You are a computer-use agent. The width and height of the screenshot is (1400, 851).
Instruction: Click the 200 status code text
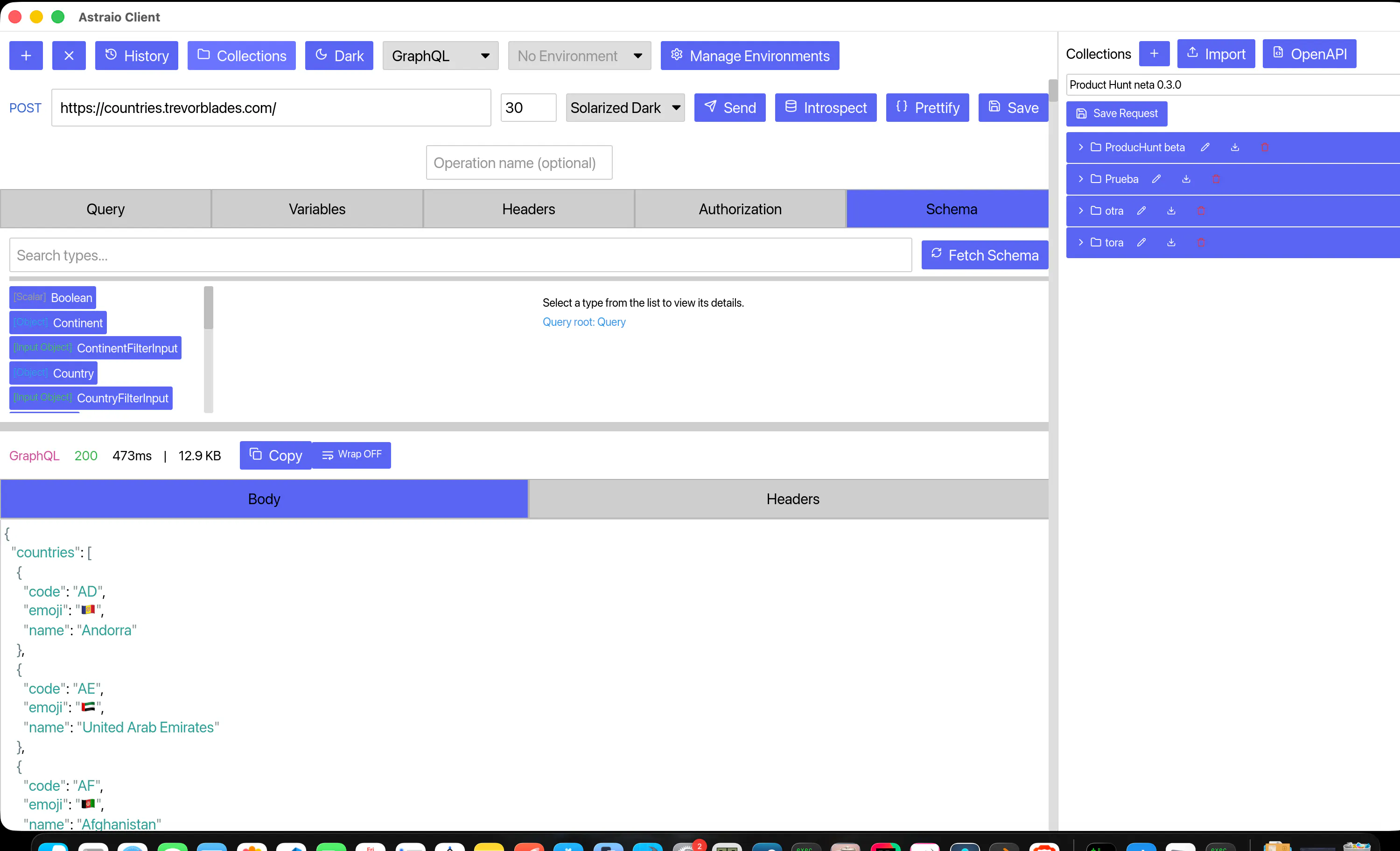pyautogui.click(x=86, y=455)
